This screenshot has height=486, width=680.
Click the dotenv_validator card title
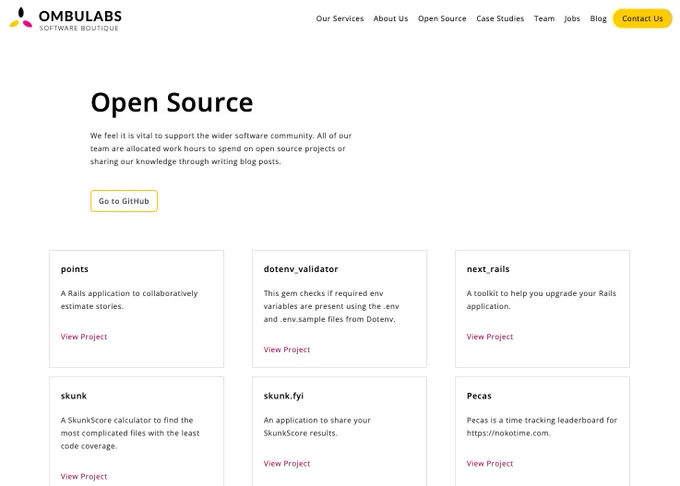click(x=301, y=269)
